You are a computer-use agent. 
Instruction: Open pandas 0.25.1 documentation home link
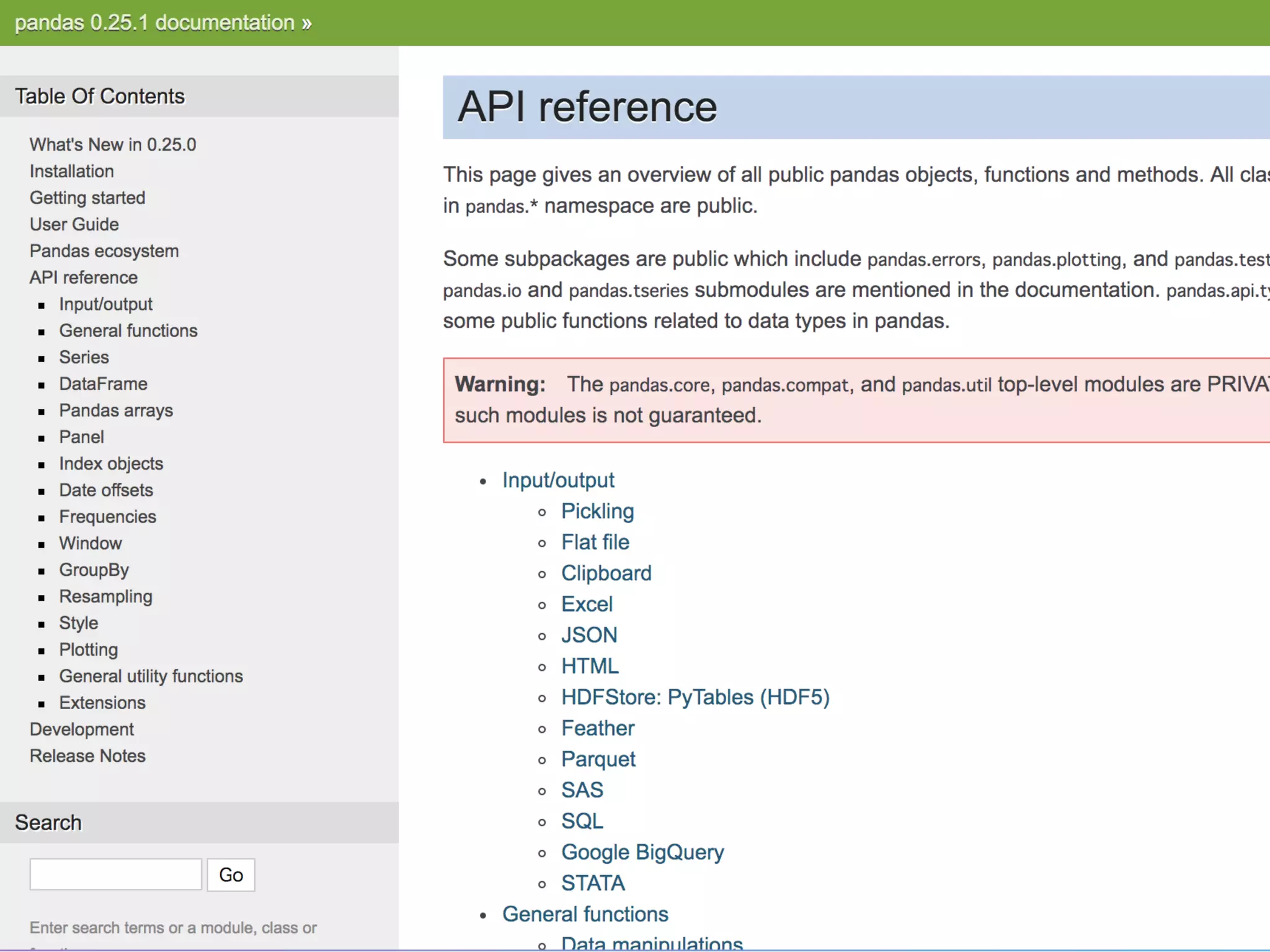[x=155, y=23]
